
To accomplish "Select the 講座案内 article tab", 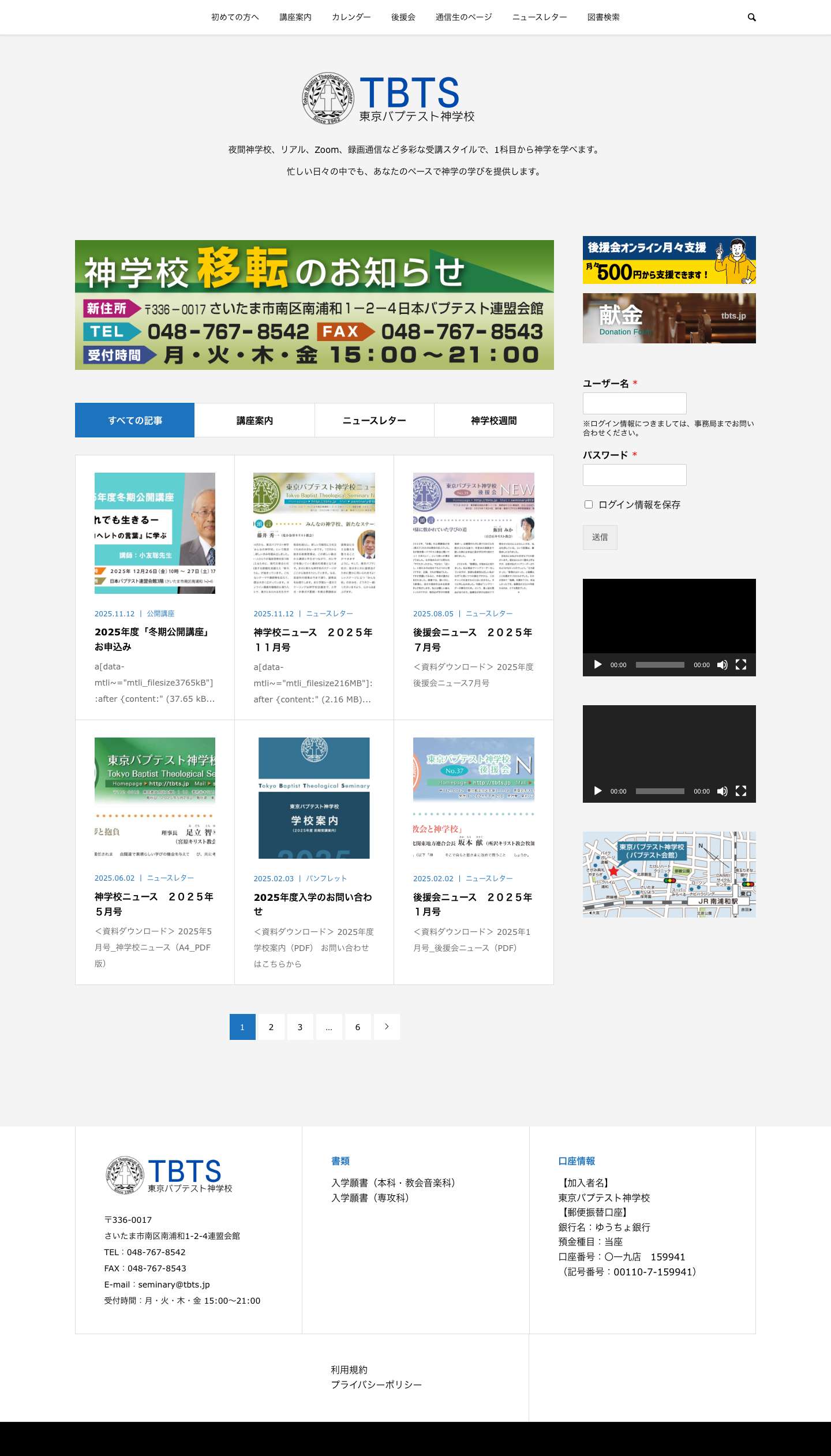I will pyautogui.click(x=254, y=420).
